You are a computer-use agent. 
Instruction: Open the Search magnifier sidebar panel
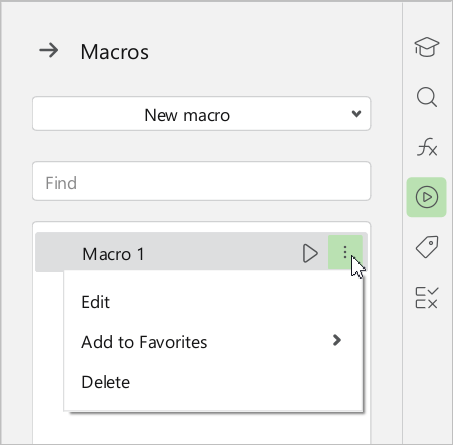pyautogui.click(x=426, y=97)
